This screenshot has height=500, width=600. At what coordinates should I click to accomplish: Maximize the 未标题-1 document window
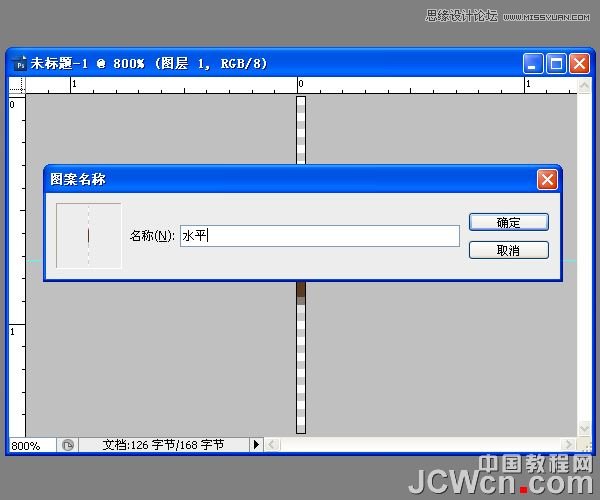[x=556, y=64]
